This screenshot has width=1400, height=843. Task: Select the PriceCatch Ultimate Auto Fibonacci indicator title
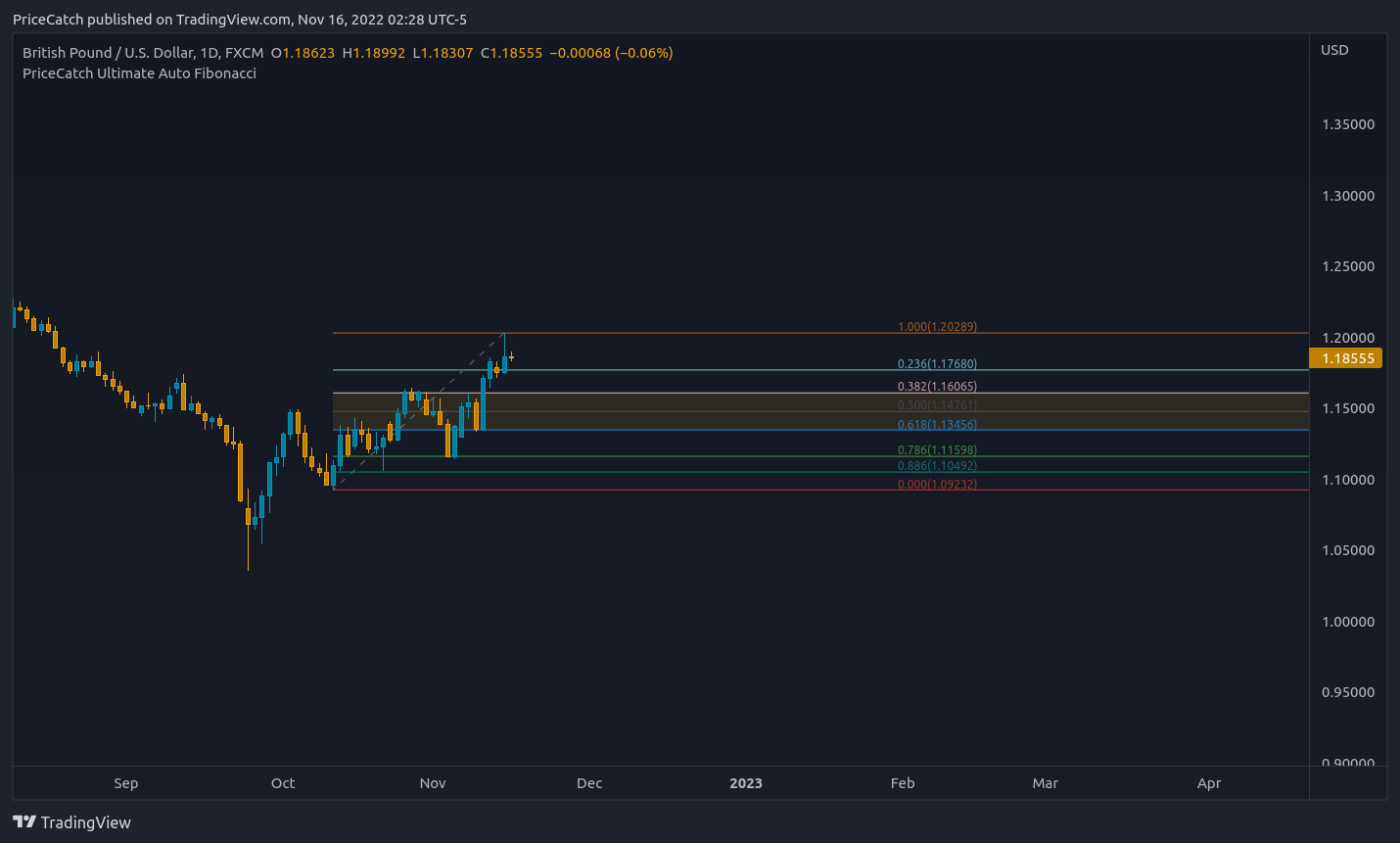[139, 73]
